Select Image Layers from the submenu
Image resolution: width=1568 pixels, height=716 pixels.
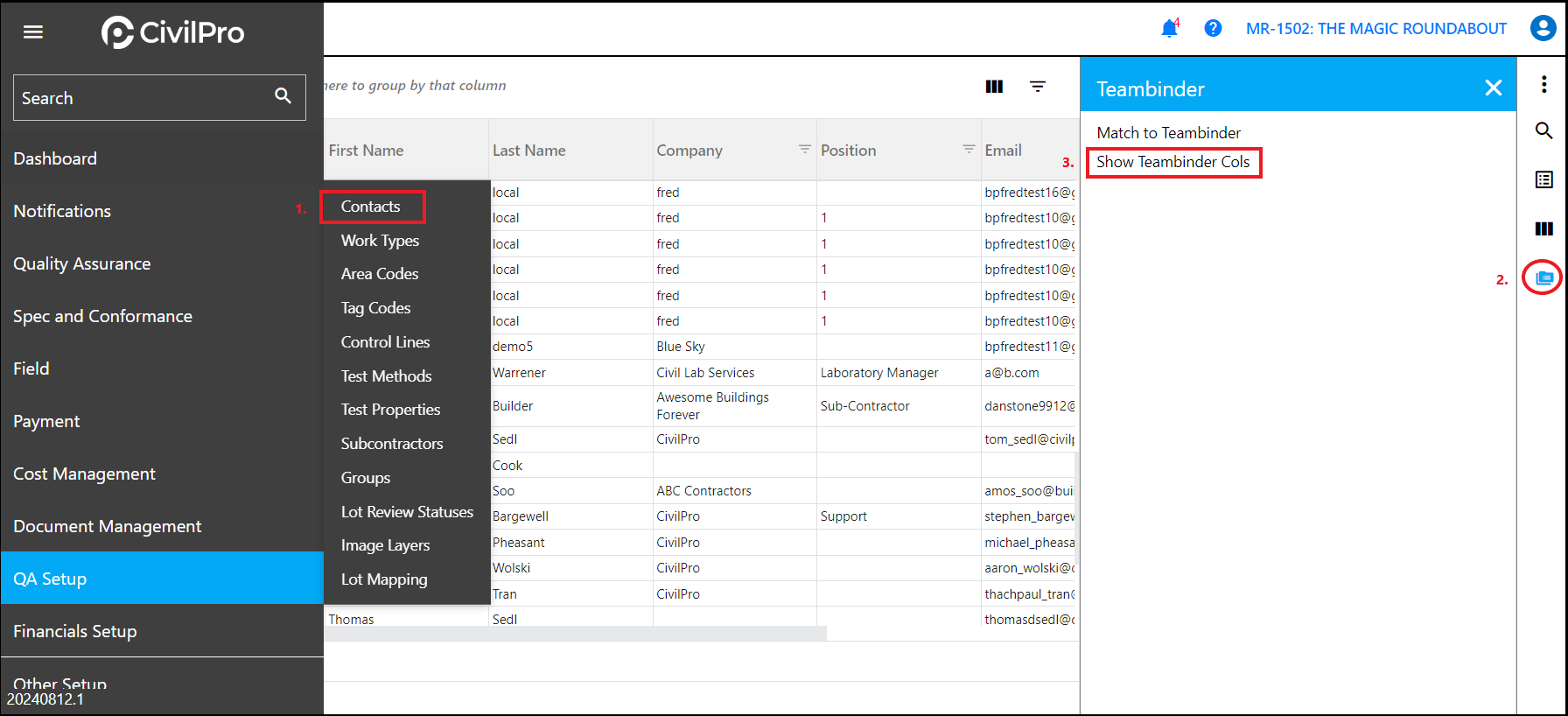click(385, 545)
